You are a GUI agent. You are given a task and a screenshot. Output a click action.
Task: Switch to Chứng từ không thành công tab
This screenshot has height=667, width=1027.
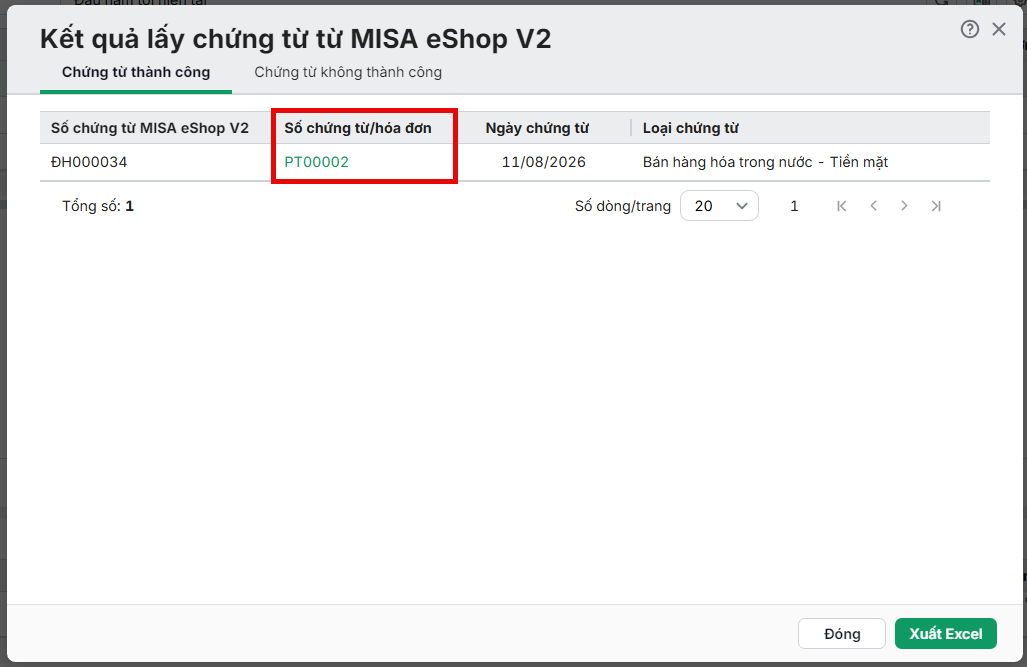(x=348, y=72)
